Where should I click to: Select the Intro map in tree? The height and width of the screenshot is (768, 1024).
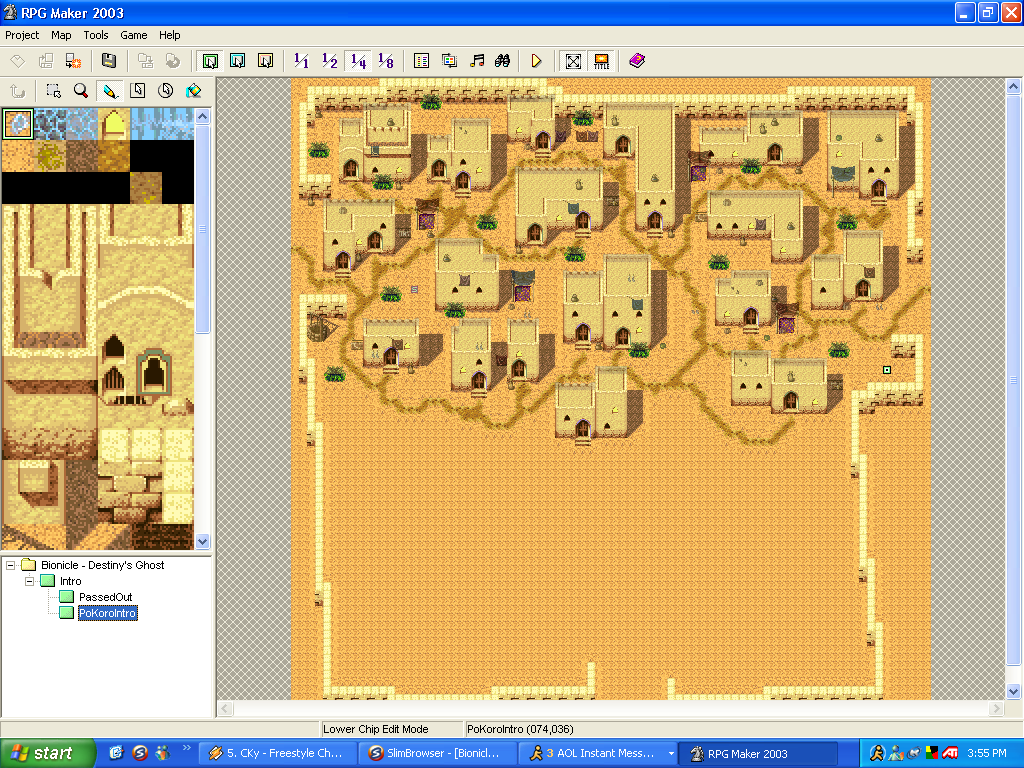(71, 581)
